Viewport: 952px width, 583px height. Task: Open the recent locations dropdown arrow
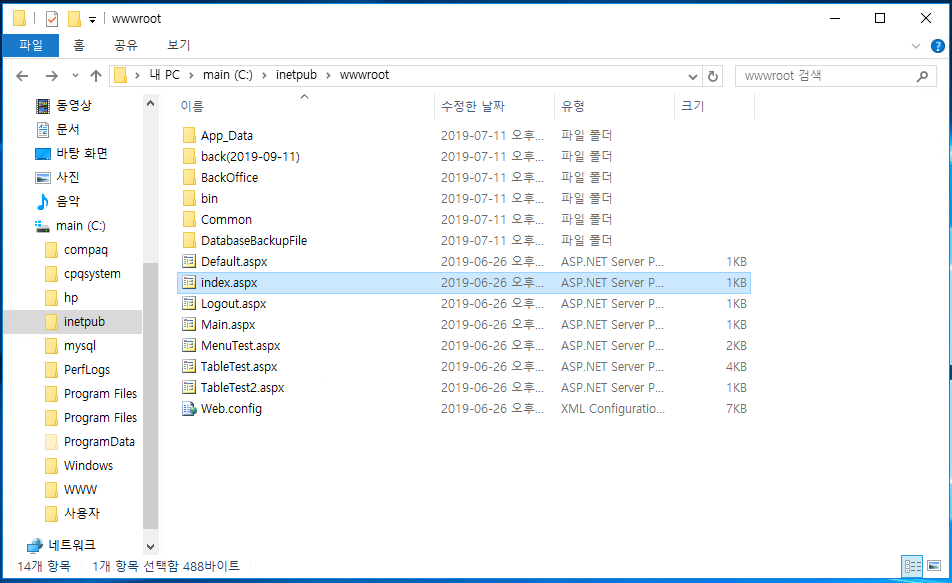click(x=75, y=76)
